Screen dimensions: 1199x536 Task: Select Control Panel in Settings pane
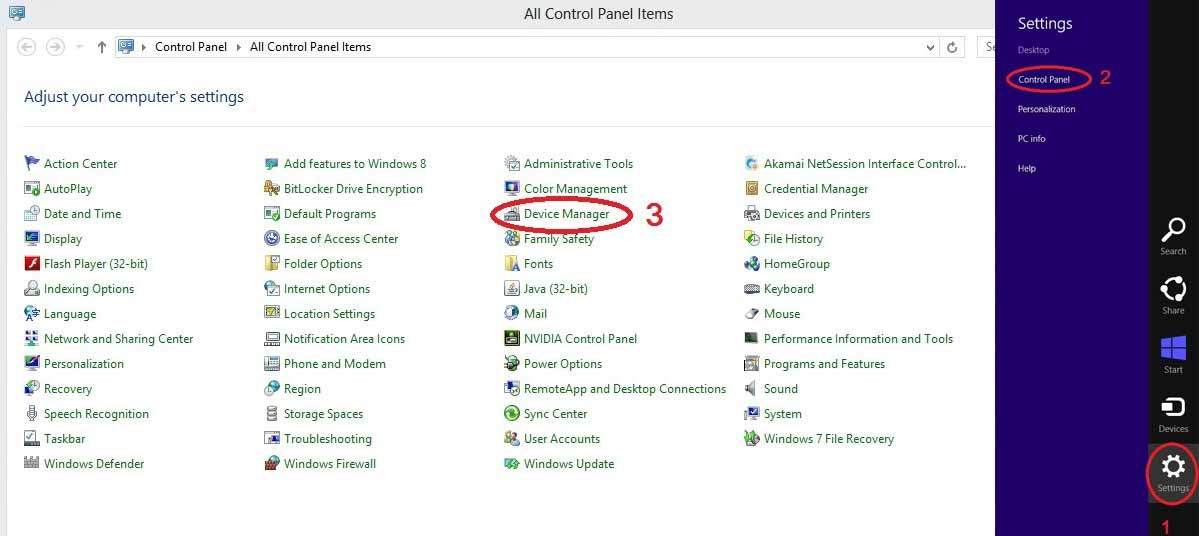(1044, 80)
